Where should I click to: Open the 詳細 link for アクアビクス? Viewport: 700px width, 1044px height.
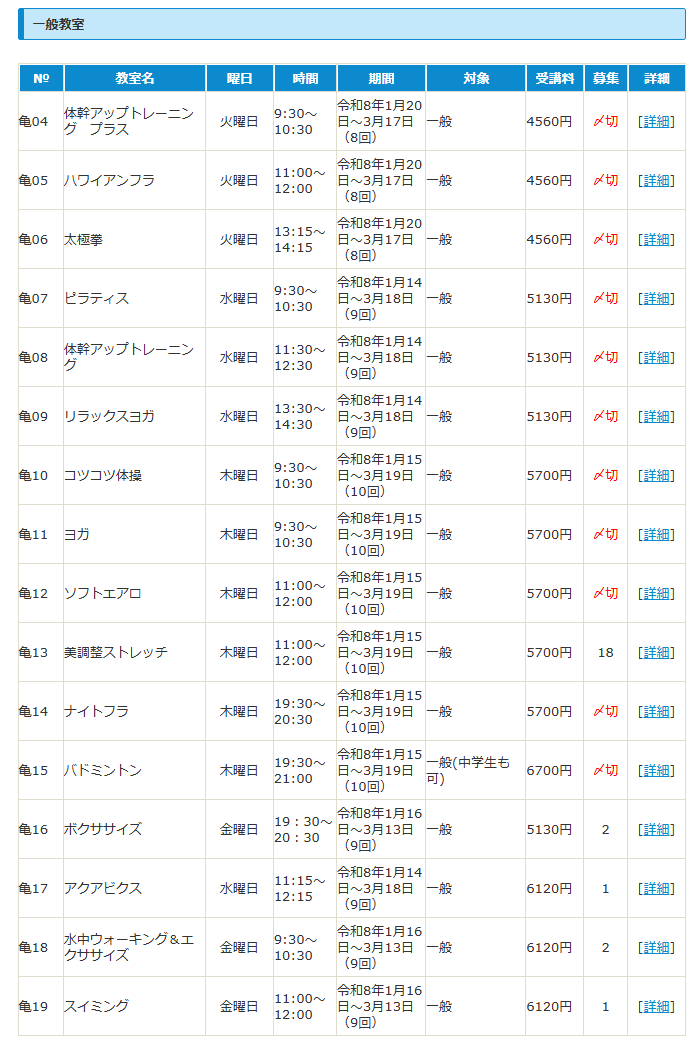[656, 889]
